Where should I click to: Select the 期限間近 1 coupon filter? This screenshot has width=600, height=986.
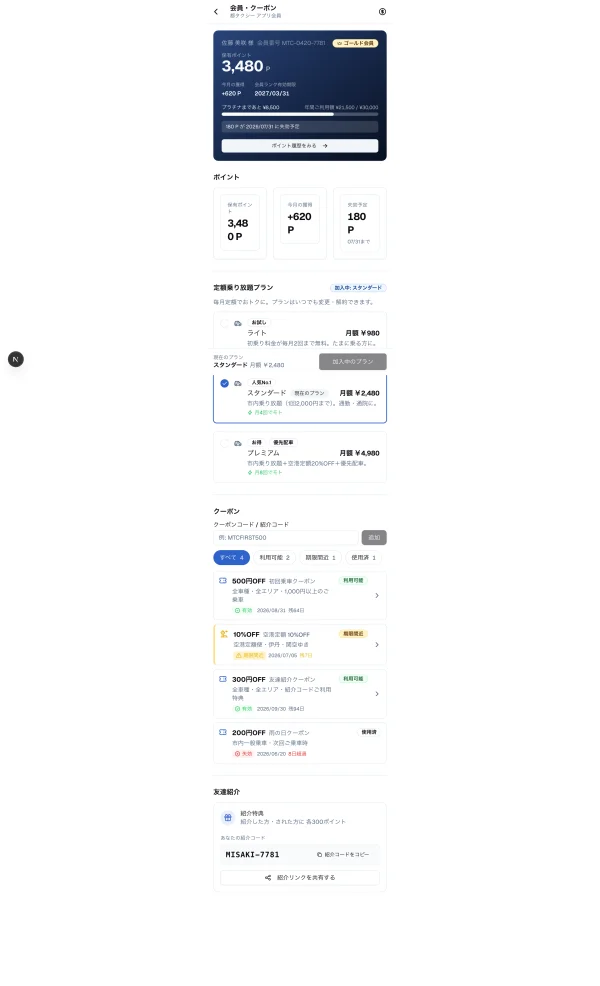point(320,557)
